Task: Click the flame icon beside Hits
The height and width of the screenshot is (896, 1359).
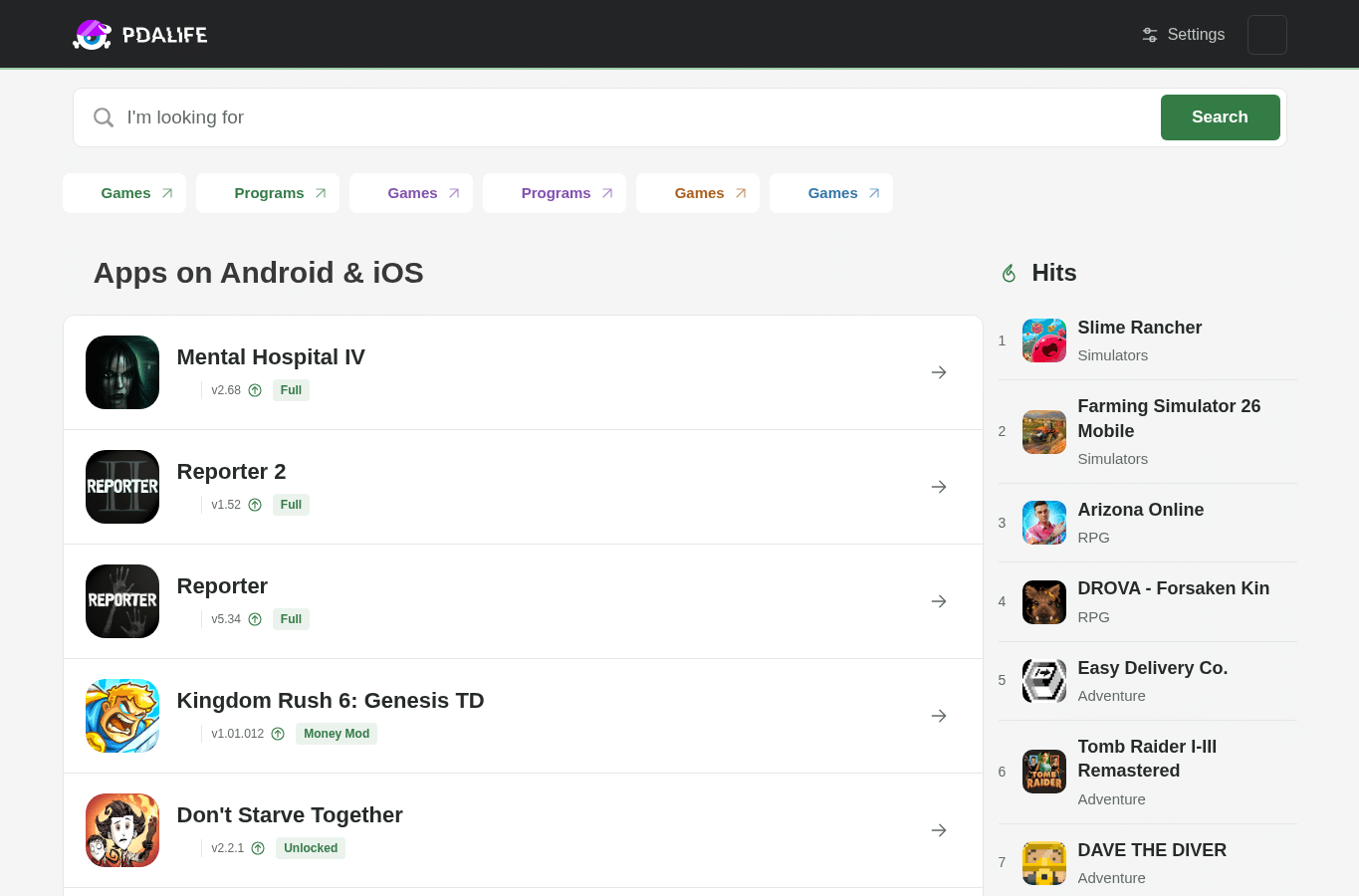Action: pyautogui.click(x=1009, y=273)
